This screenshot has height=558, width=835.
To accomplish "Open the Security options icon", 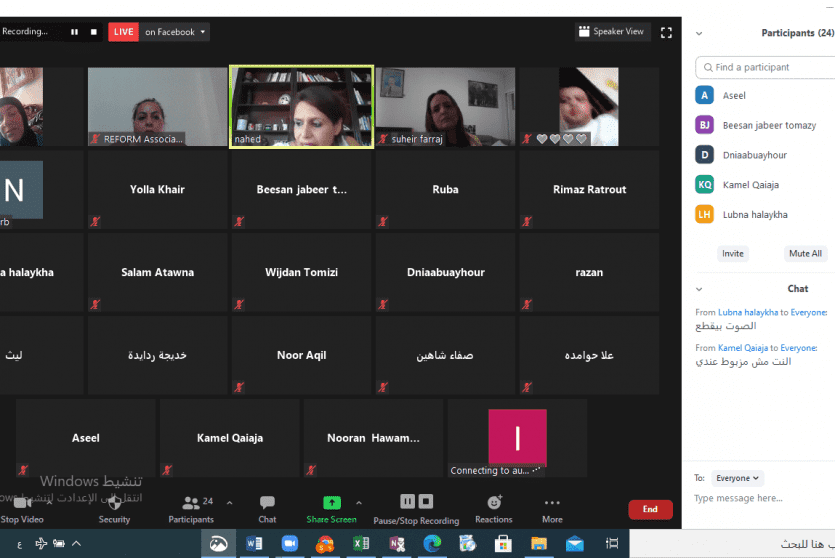I will point(114,503).
